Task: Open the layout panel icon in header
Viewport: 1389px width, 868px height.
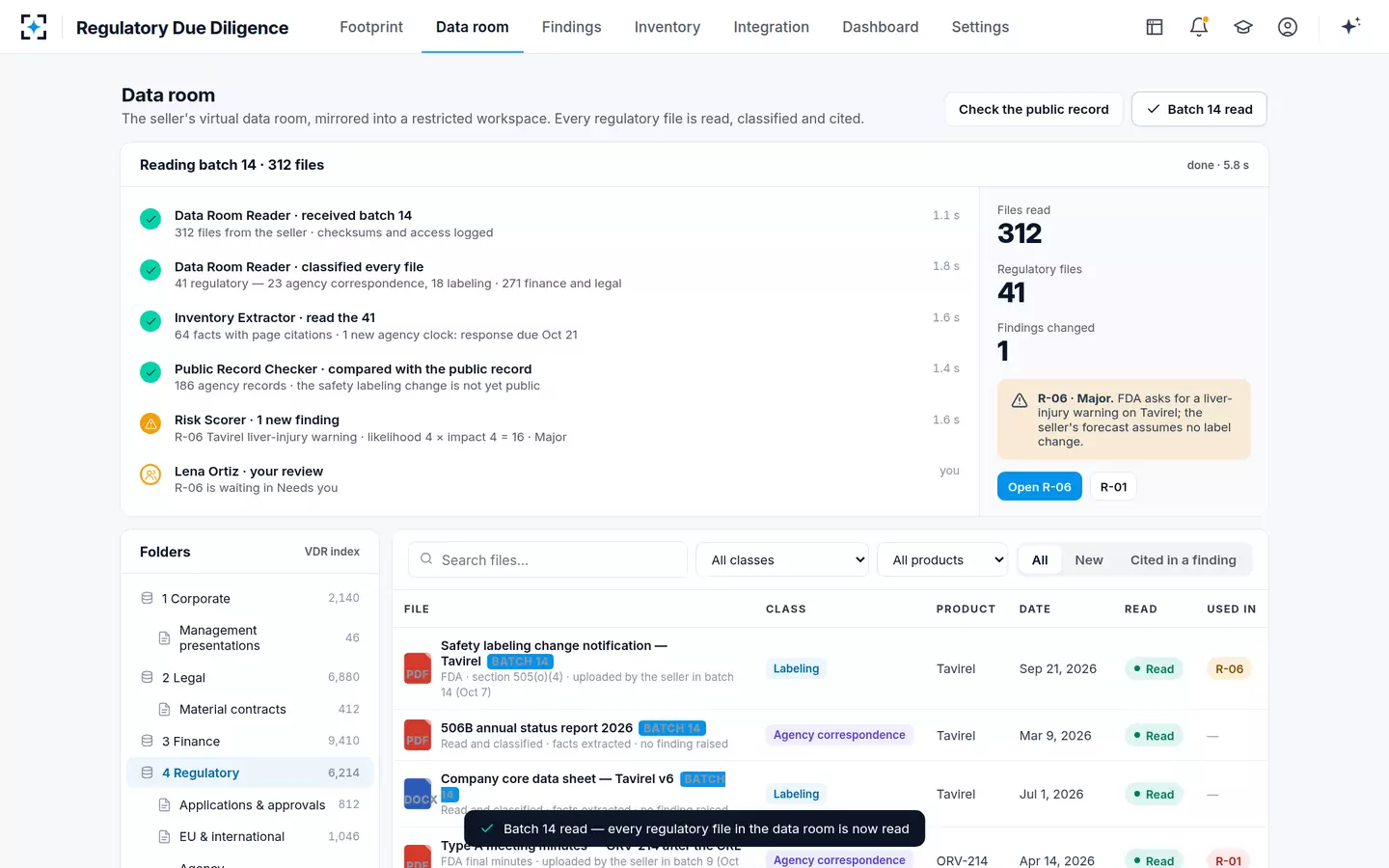Action: pos(1155,27)
